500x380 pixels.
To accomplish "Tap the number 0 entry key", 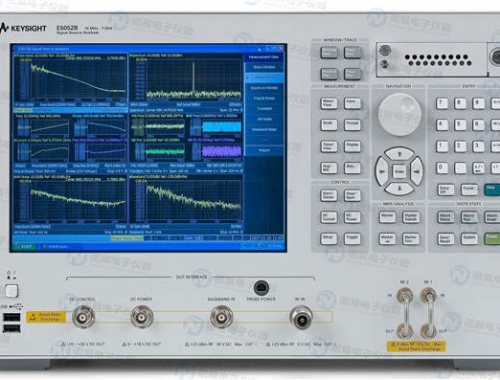I will point(442,168).
